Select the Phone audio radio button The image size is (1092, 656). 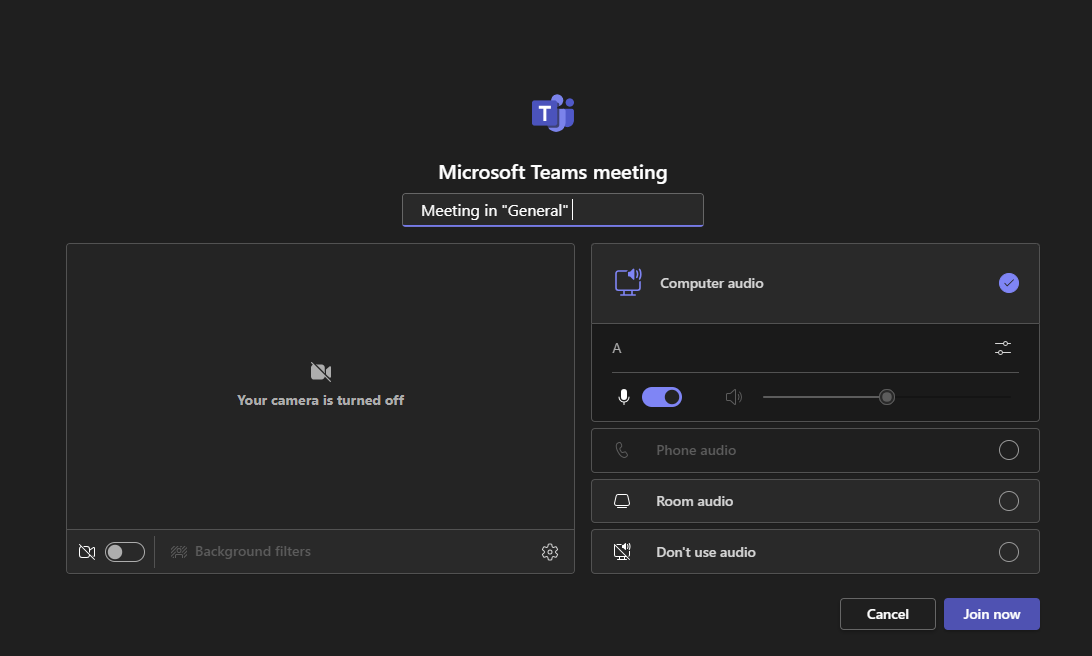pos(1008,450)
